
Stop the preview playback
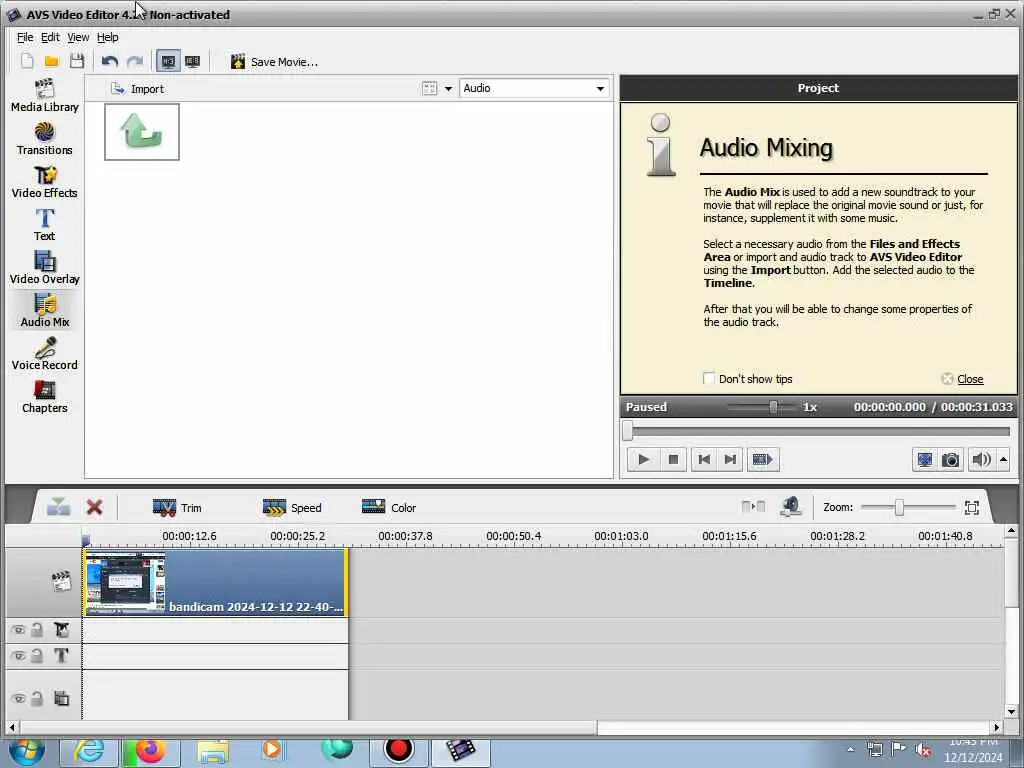coord(673,460)
